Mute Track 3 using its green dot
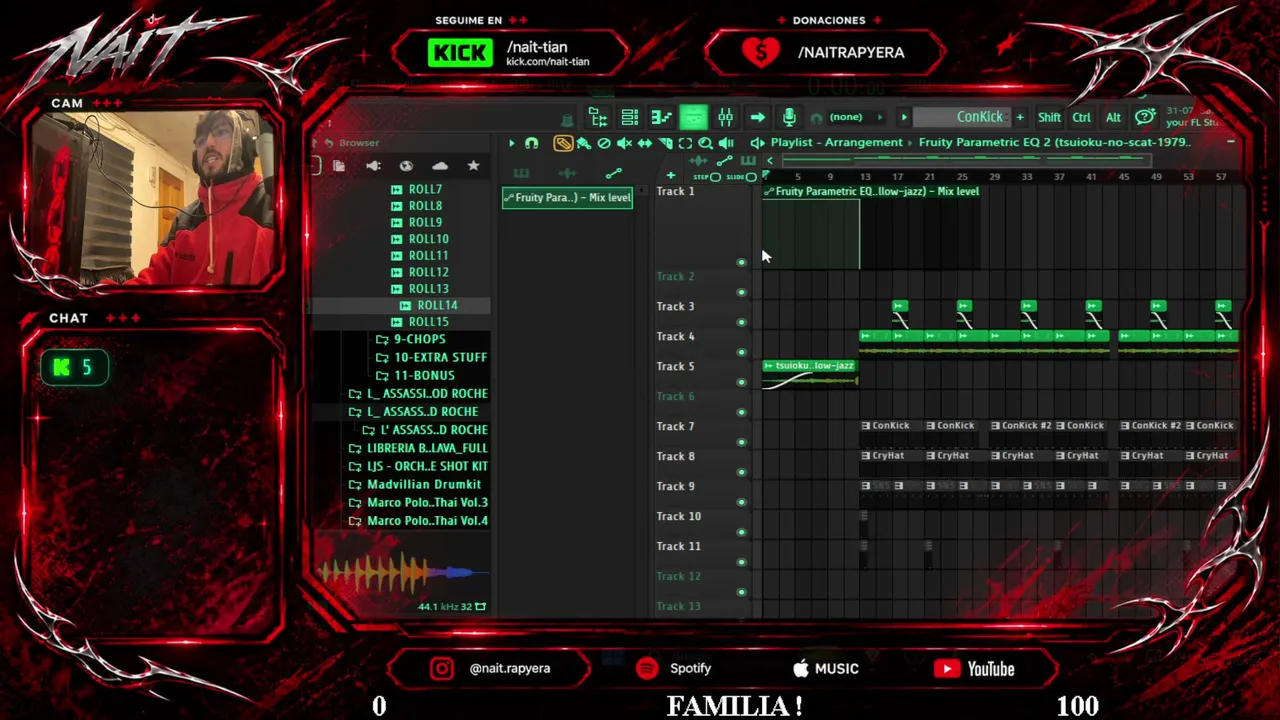 pos(741,322)
